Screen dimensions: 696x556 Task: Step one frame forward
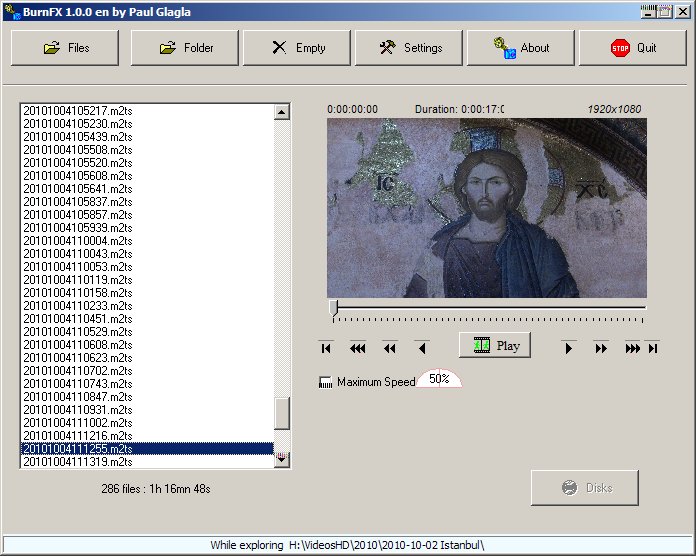[568, 348]
